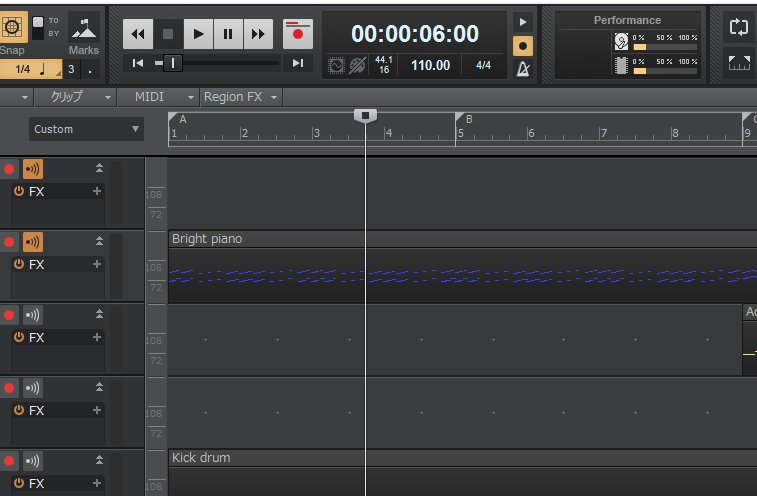Select marker A on the timeline
This screenshot has width=757, height=496.
click(177, 118)
